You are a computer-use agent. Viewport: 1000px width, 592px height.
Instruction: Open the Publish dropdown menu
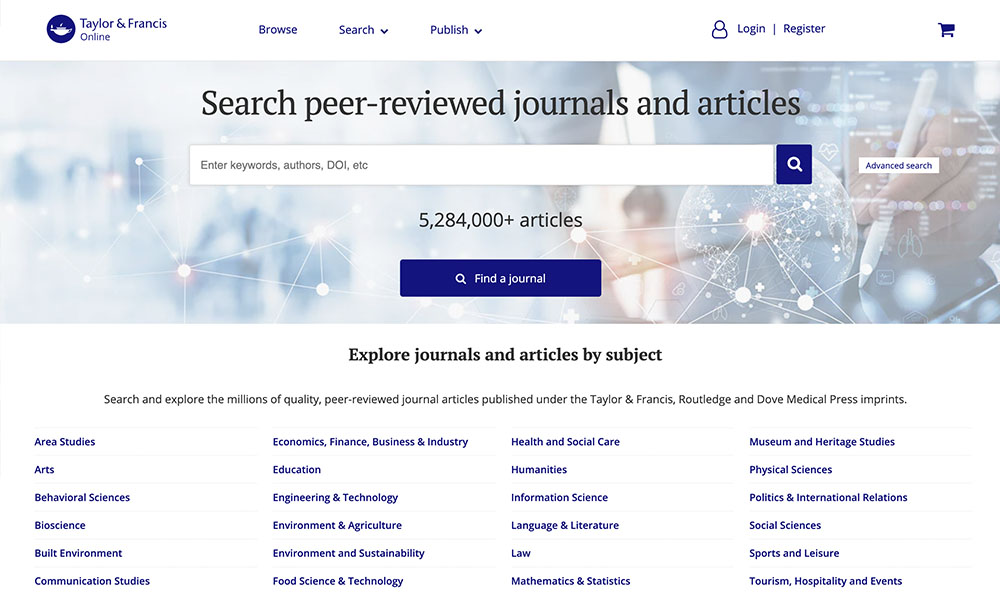[456, 30]
